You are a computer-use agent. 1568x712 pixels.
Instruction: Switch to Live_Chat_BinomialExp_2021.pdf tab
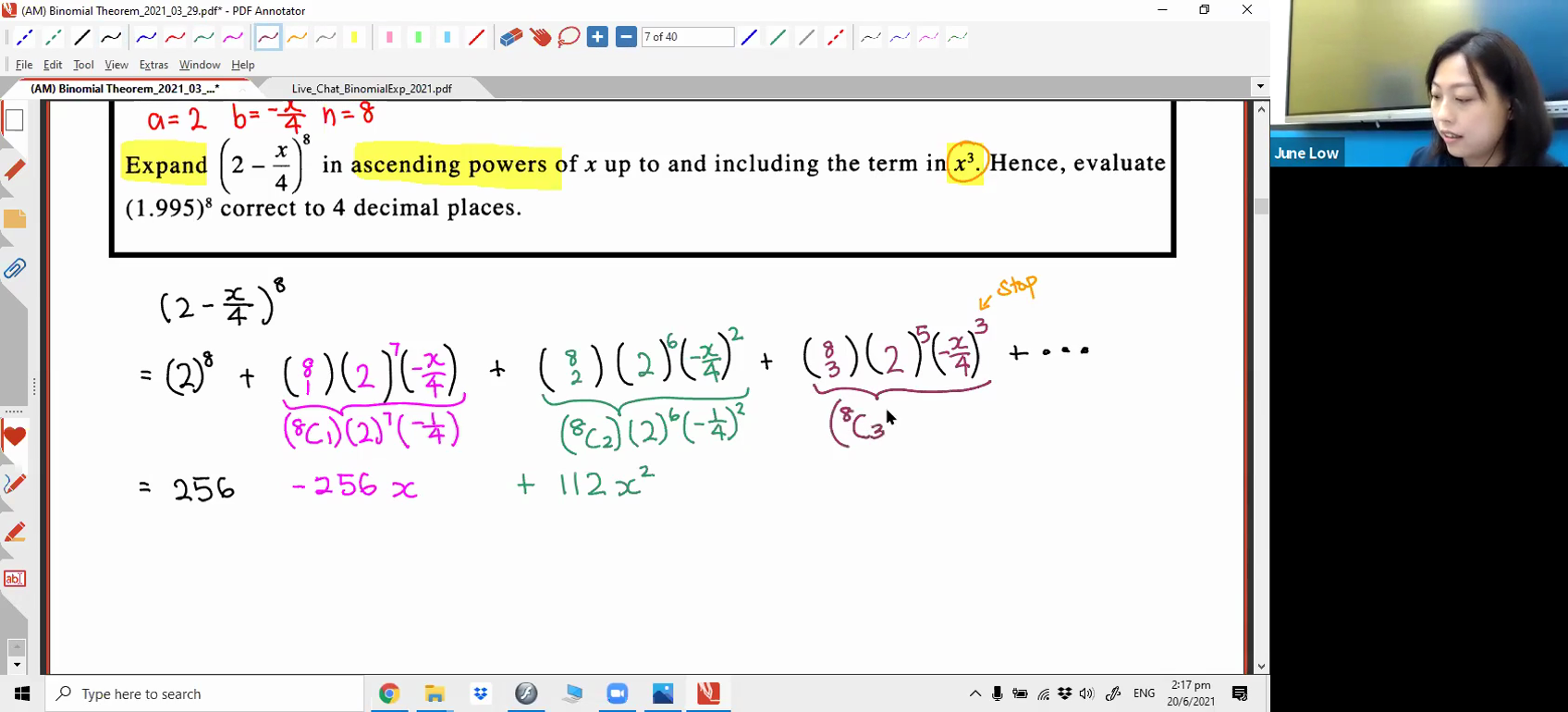372,89
